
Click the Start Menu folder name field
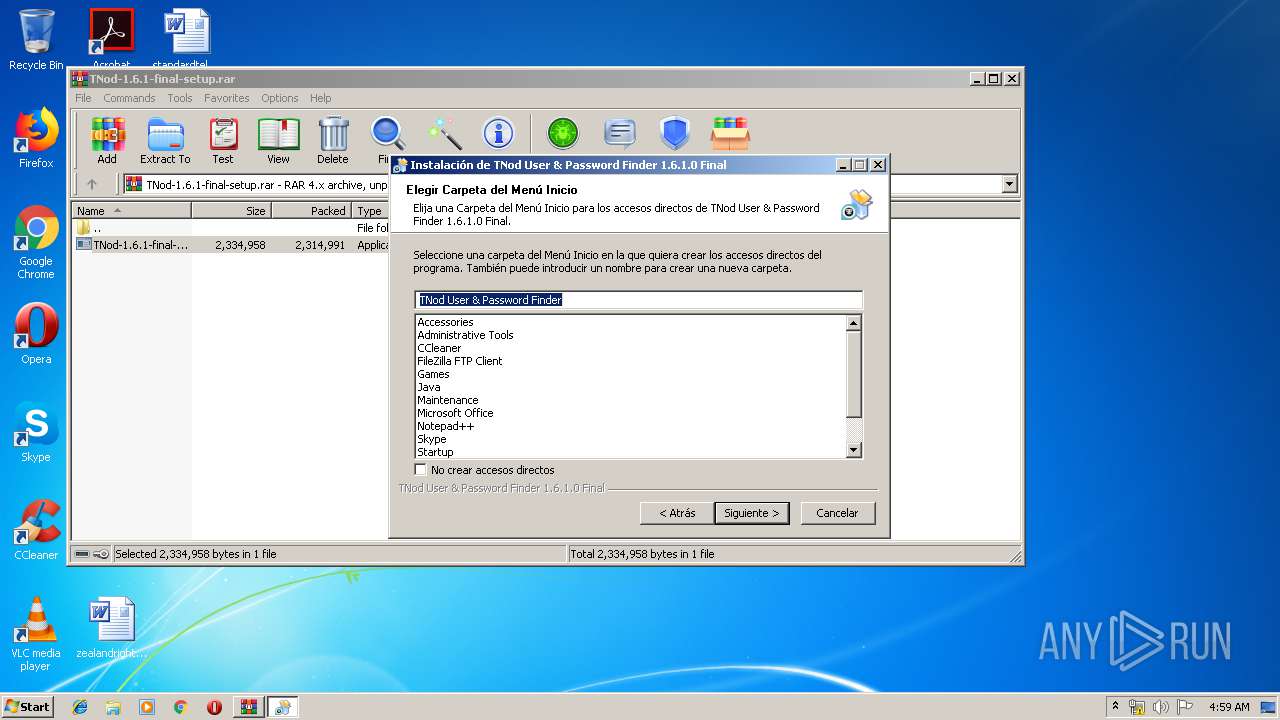[x=638, y=300]
